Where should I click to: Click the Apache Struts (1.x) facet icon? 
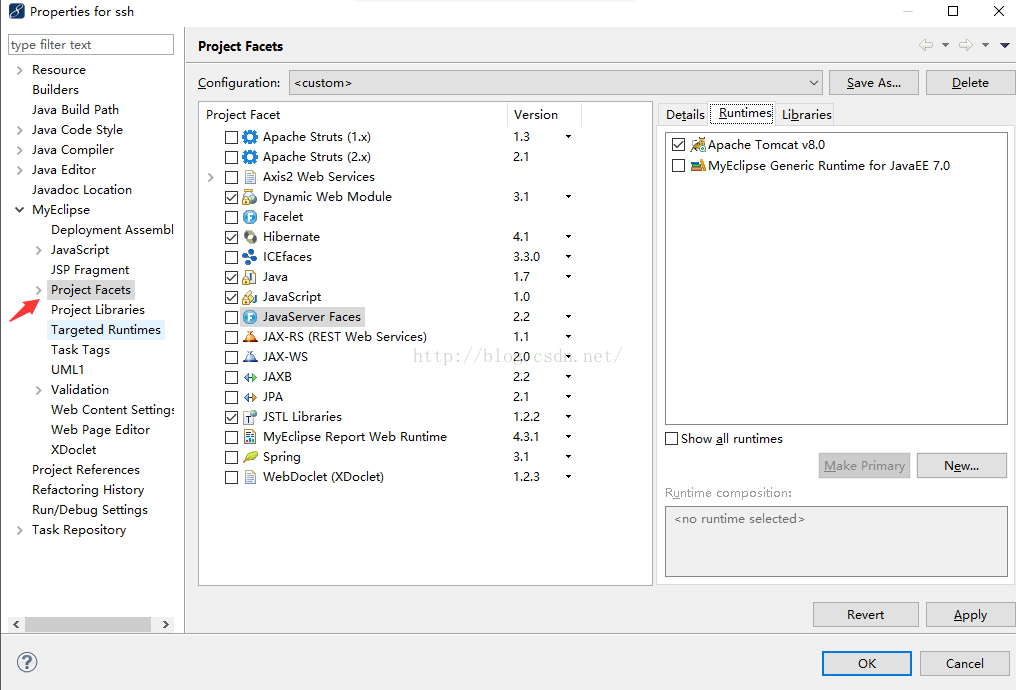point(250,137)
